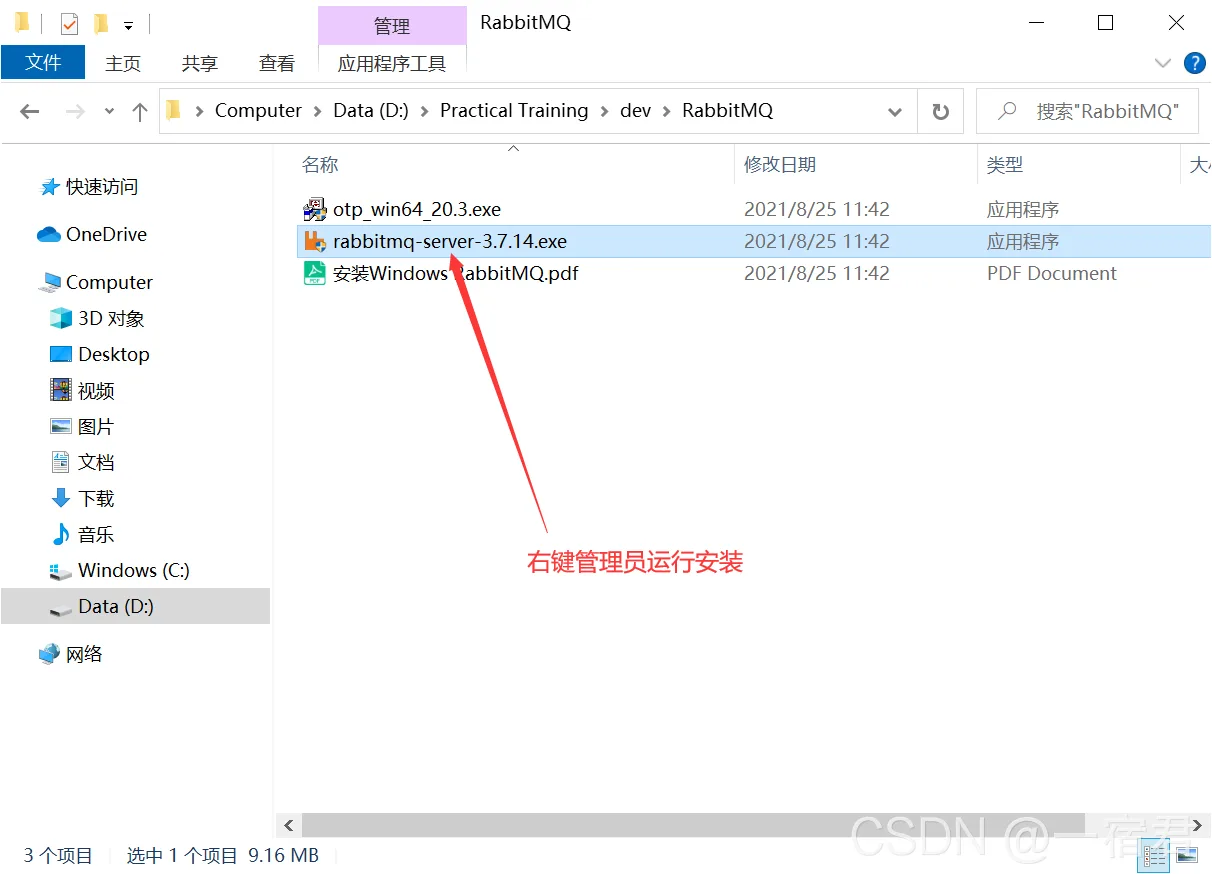
Task: Switch to the details view layout
Action: point(1156,855)
